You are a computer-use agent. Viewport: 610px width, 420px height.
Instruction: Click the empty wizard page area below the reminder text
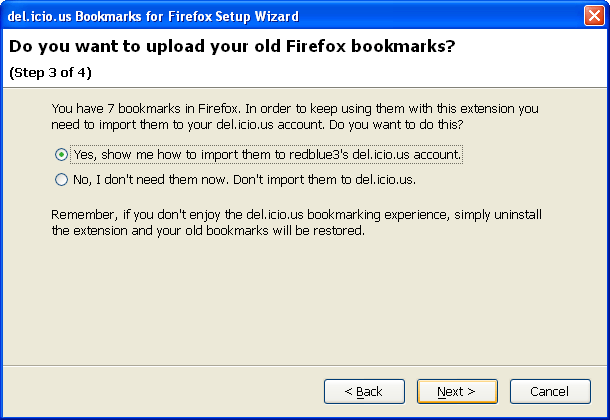coord(305,301)
